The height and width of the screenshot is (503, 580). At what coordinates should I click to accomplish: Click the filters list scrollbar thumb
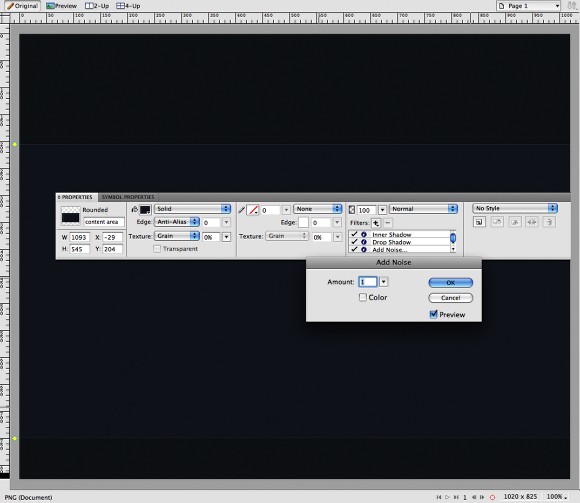[x=453, y=238]
